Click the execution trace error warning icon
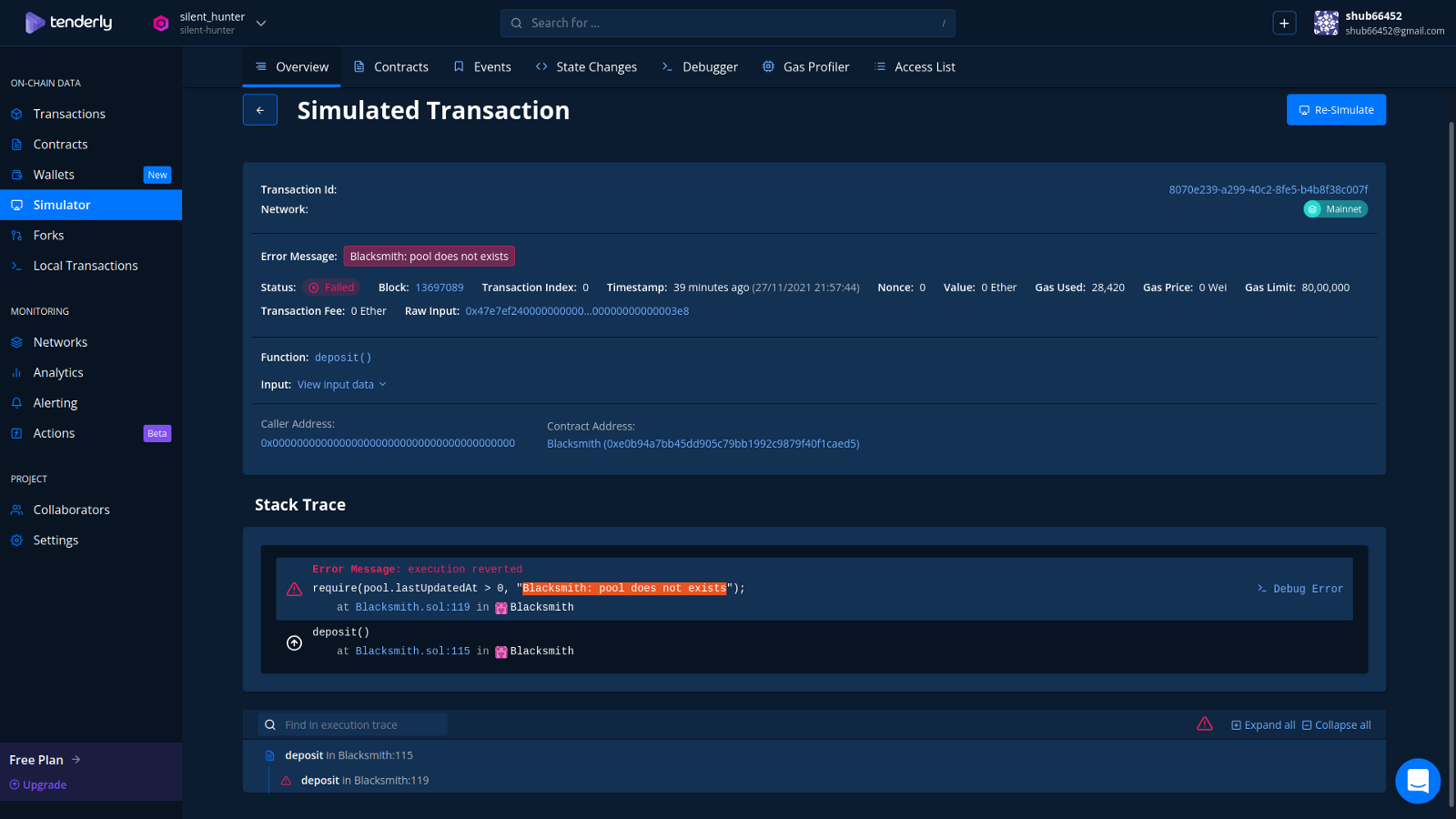The width and height of the screenshot is (1456, 819). click(x=1205, y=724)
